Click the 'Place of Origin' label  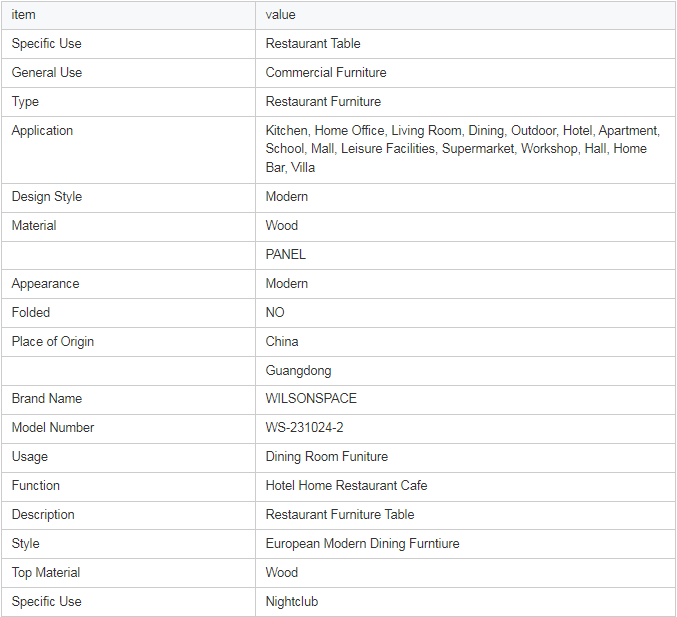pos(53,342)
